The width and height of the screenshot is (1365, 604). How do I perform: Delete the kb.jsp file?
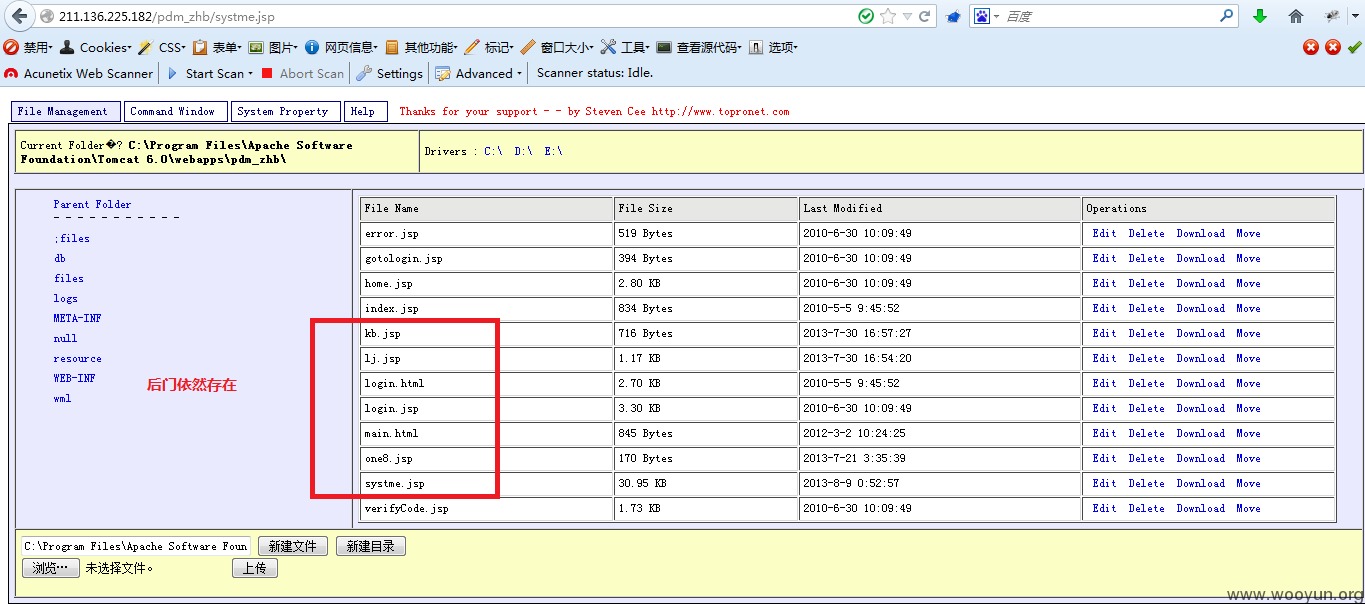click(1146, 333)
